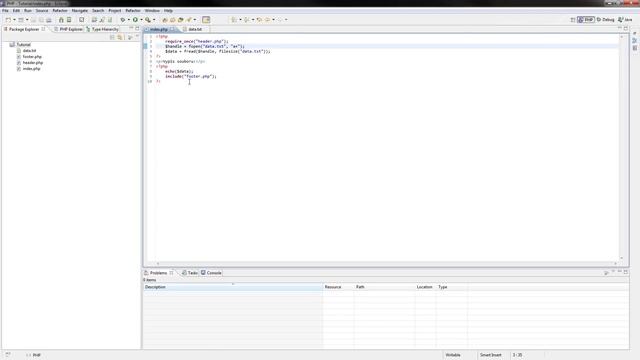
Task: Open the Navigate menu
Action: click(80, 11)
